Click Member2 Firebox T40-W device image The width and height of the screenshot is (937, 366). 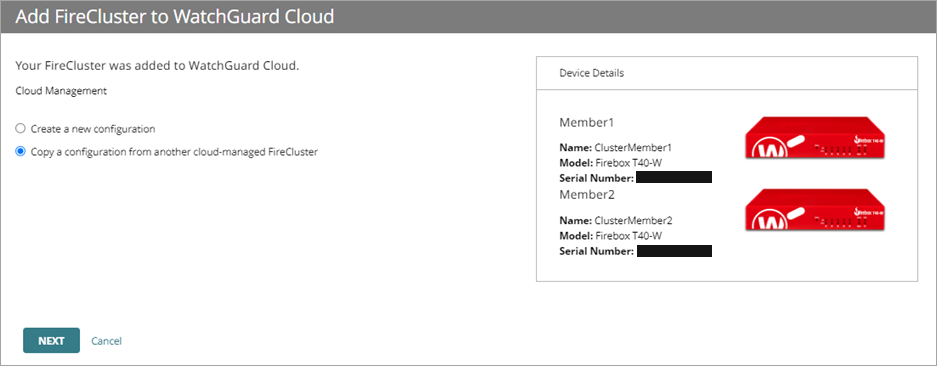[815, 210]
